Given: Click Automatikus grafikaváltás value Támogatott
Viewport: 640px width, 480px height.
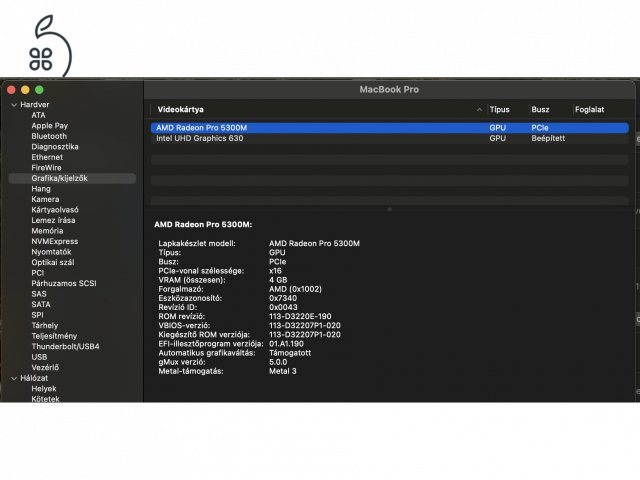Looking at the screenshot, I should (x=290, y=353).
